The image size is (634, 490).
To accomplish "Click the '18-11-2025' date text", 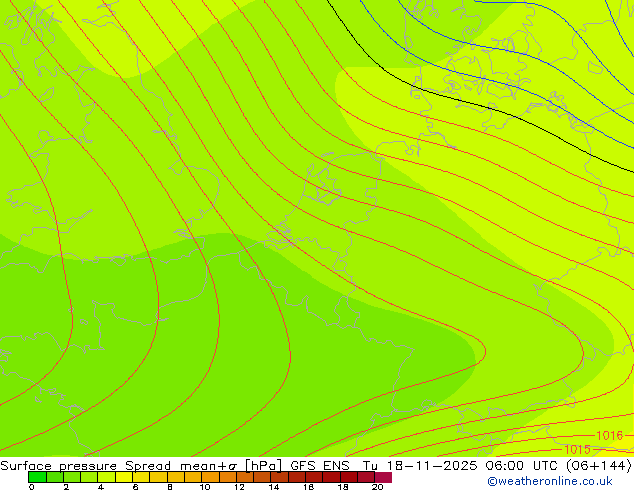I will (x=432, y=466).
